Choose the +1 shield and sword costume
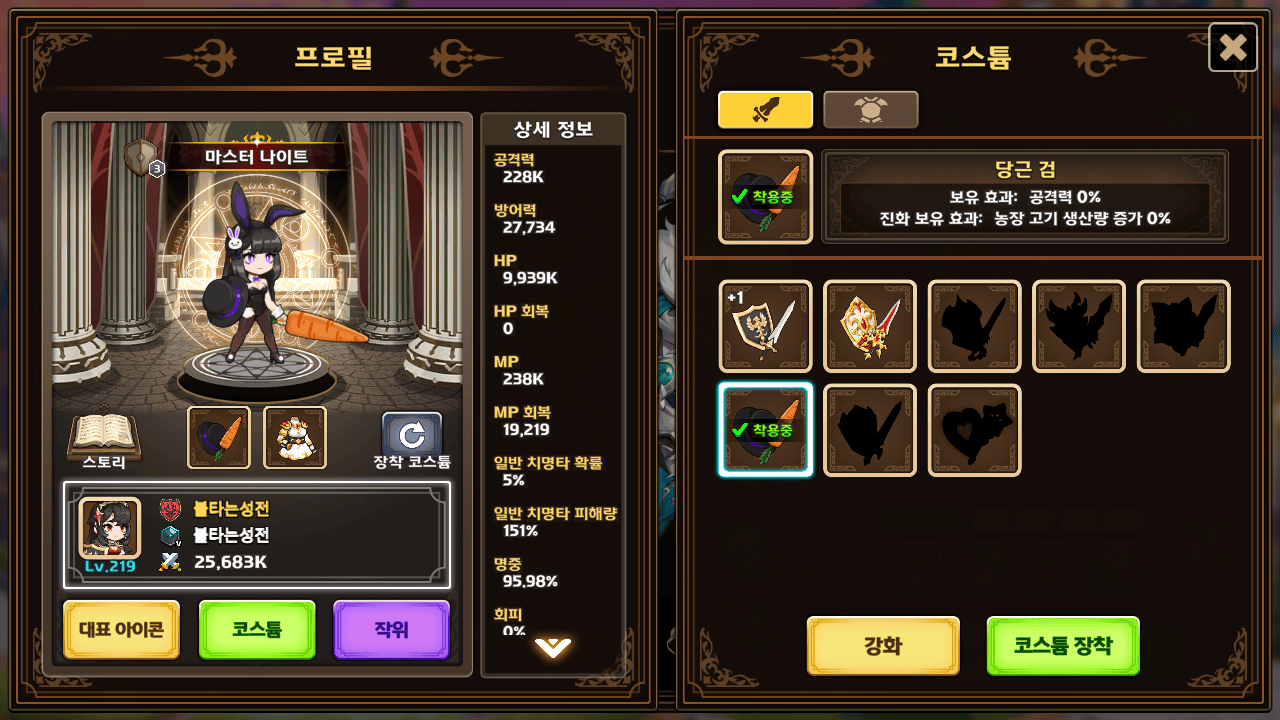This screenshot has height=720, width=1280. [x=766, y=326]
